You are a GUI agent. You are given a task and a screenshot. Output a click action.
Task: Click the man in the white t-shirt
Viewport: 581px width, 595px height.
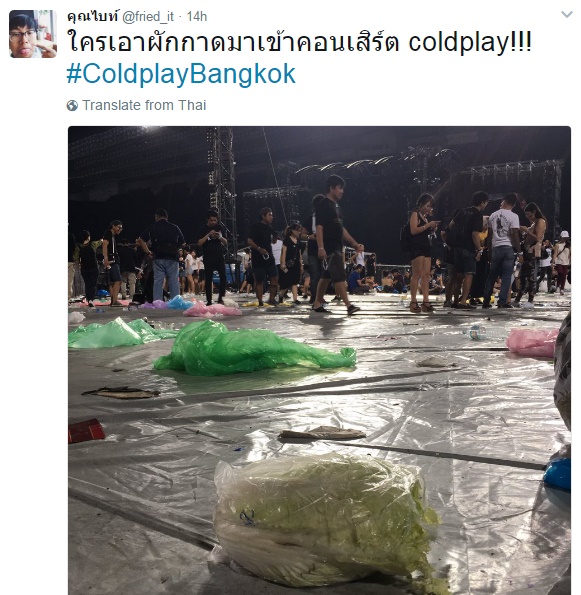pyautogui.click(x=502, y=250)
